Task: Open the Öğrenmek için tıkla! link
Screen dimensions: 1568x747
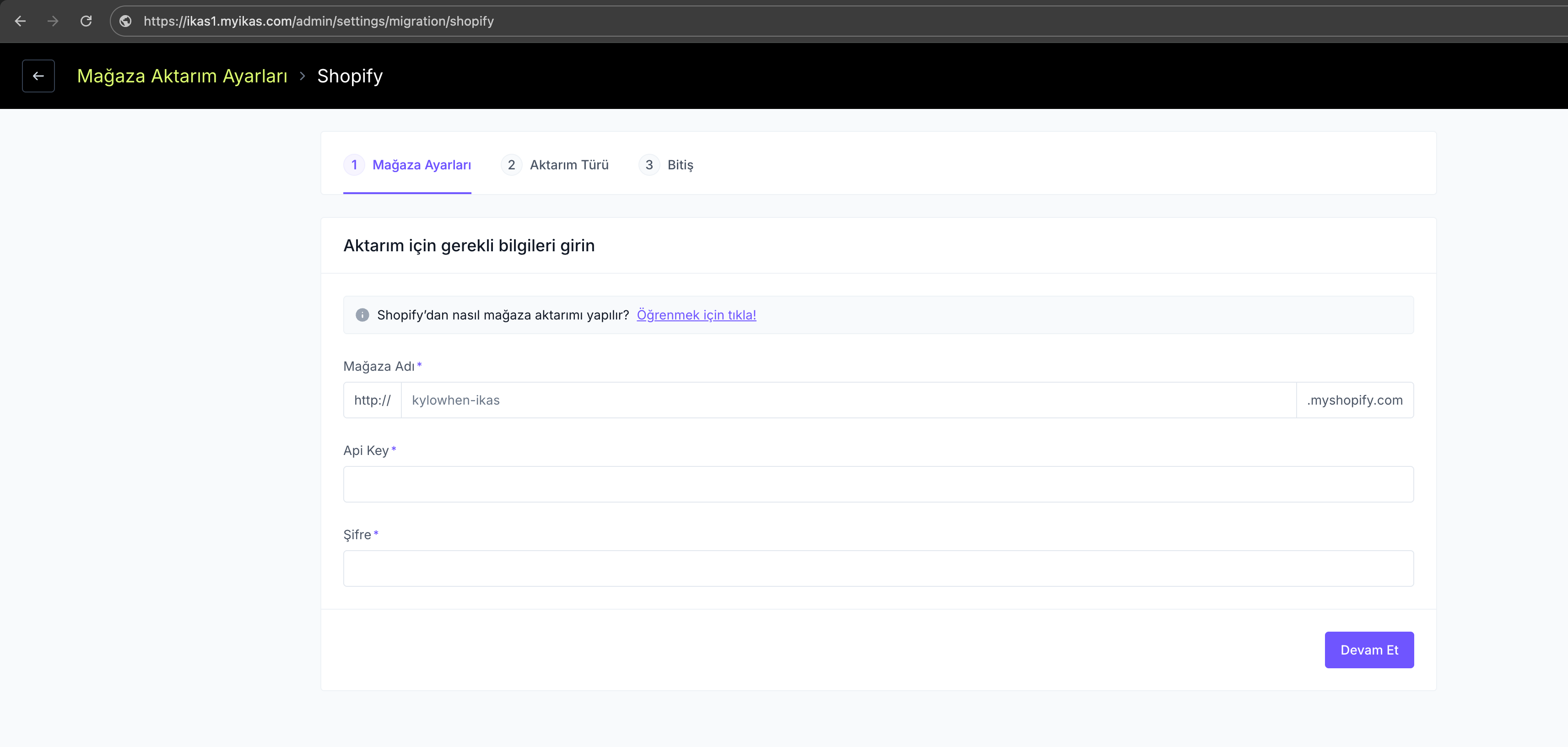Action: click(696, 315)
